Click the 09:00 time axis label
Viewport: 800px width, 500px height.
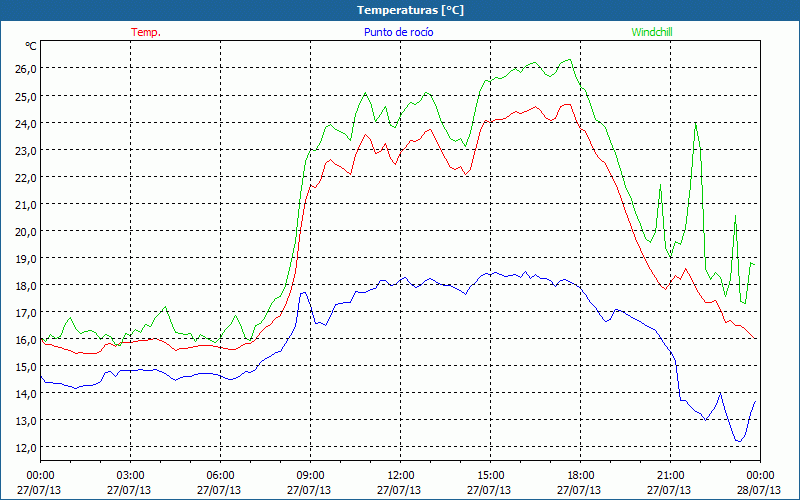click(310, 476)
